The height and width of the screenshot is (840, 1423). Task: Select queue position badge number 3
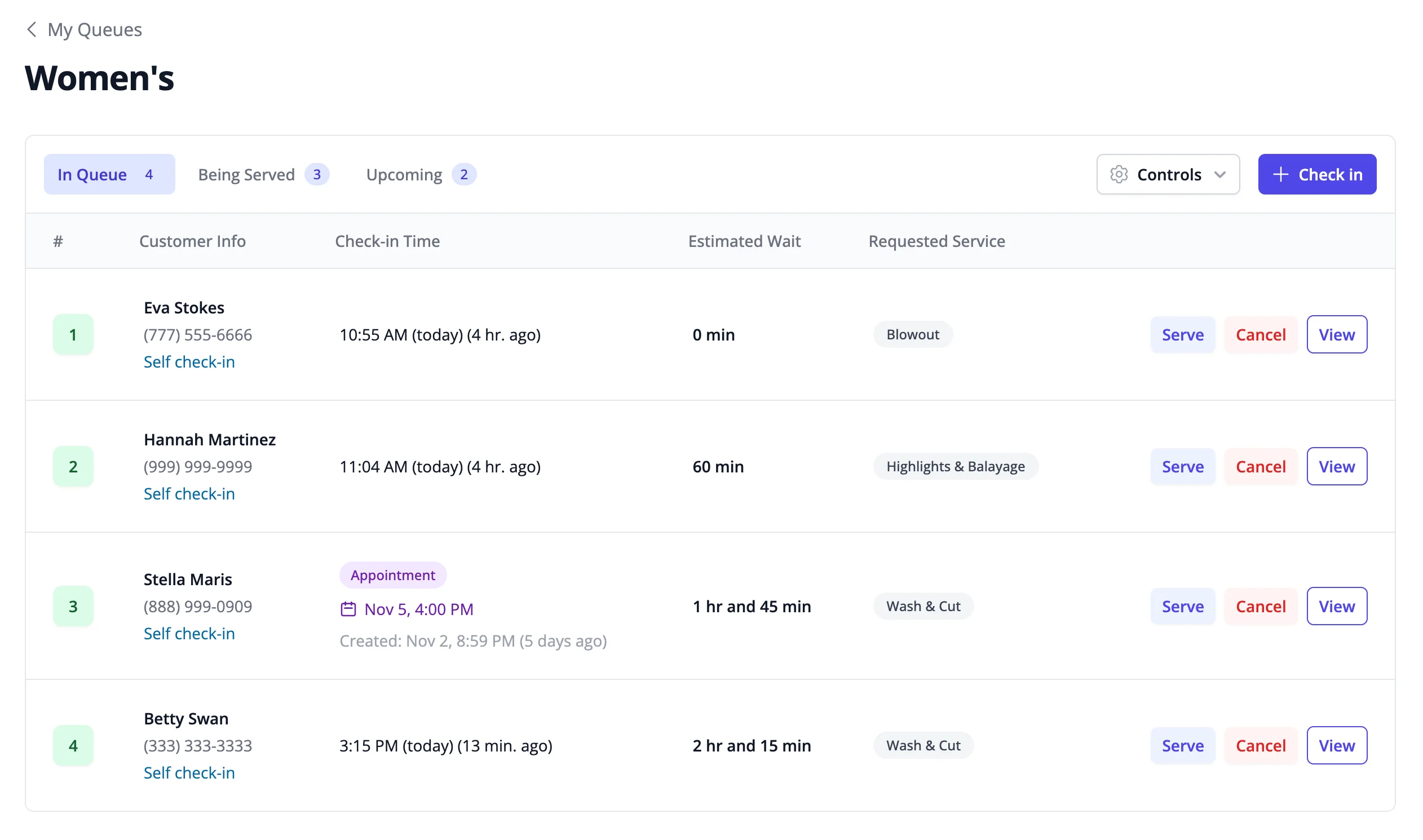73,605
